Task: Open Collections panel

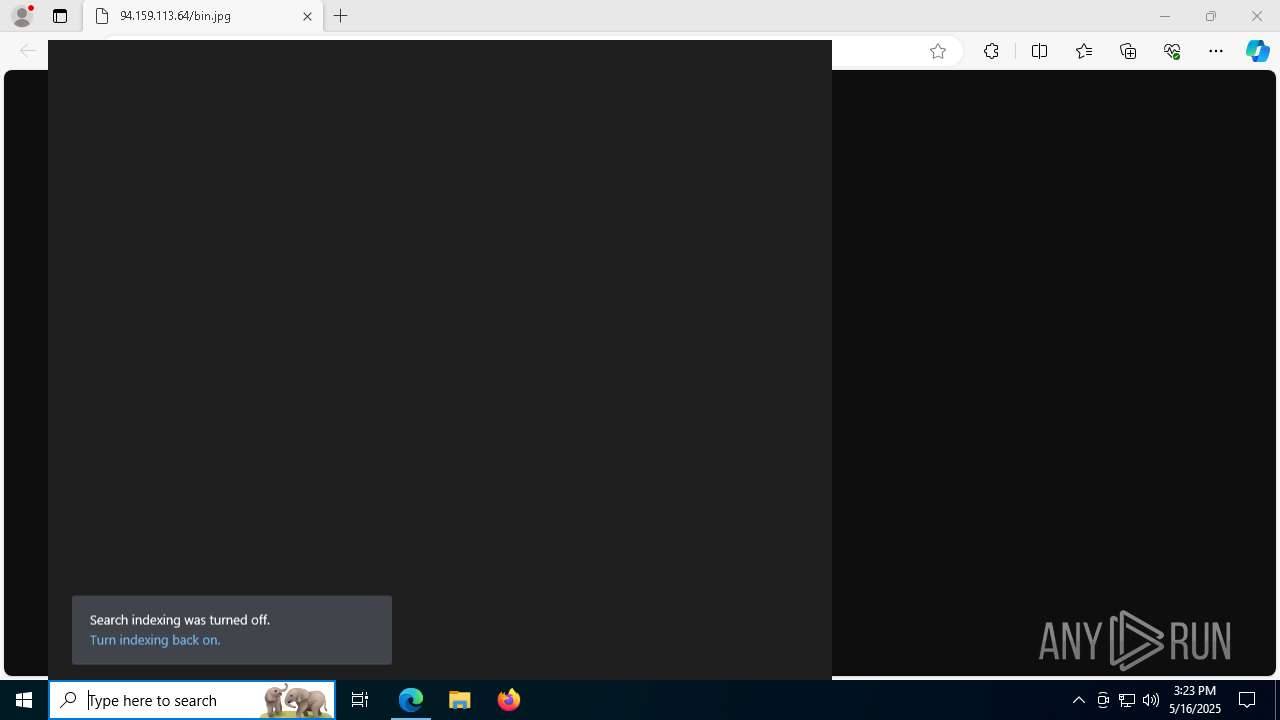Action: [1128, 51]
